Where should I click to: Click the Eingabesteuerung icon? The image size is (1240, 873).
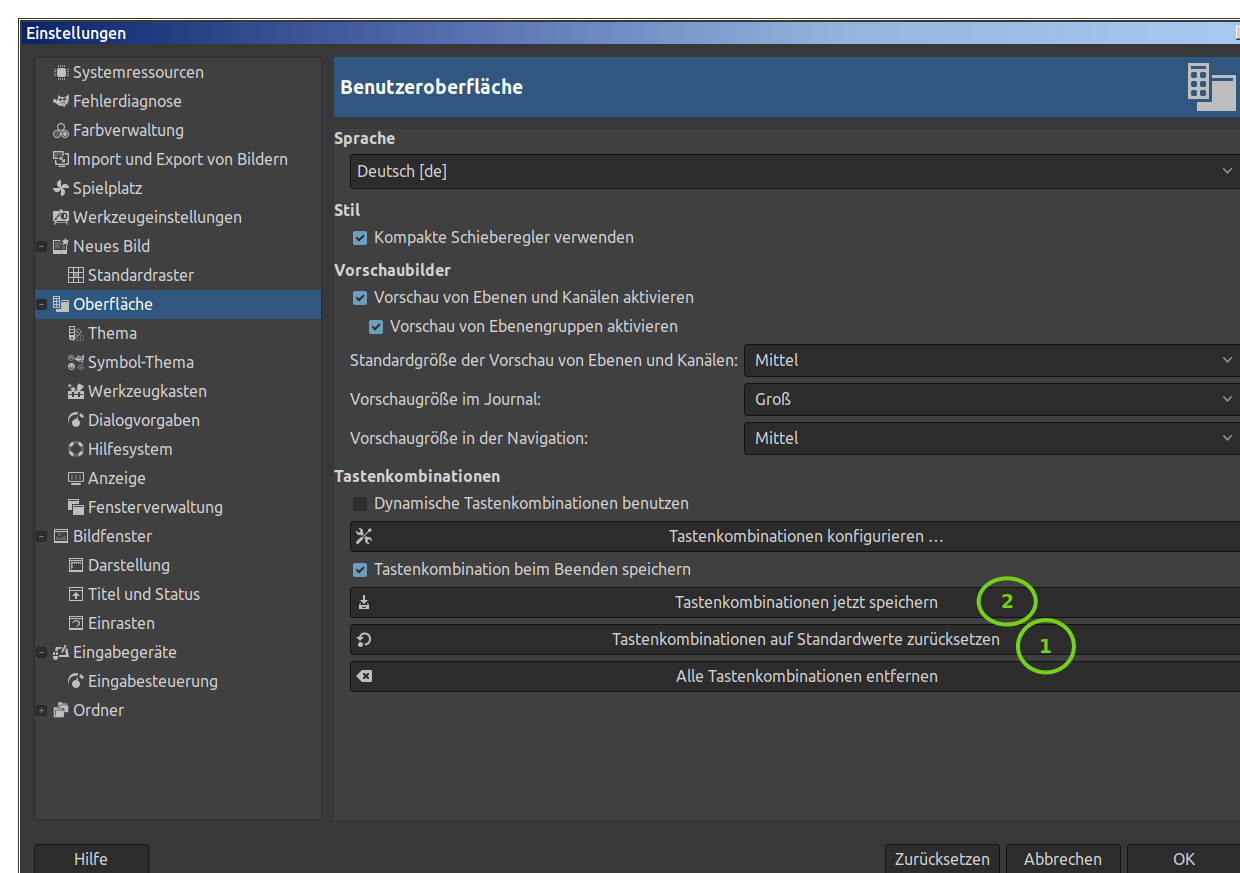pyautogui.click(x=76, y=682)
